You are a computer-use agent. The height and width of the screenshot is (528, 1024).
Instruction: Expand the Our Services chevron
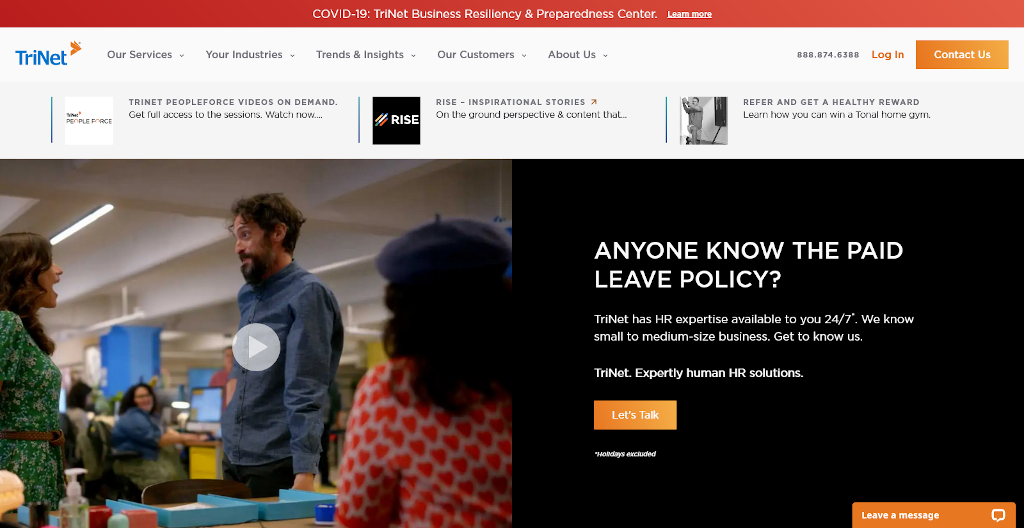[x=182, y=56]
